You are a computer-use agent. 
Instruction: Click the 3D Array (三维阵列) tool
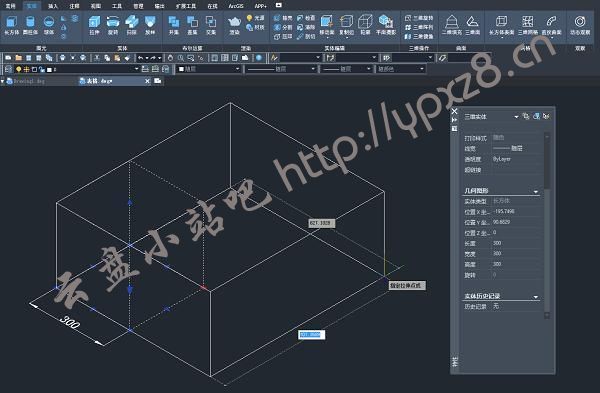point(419,27)
